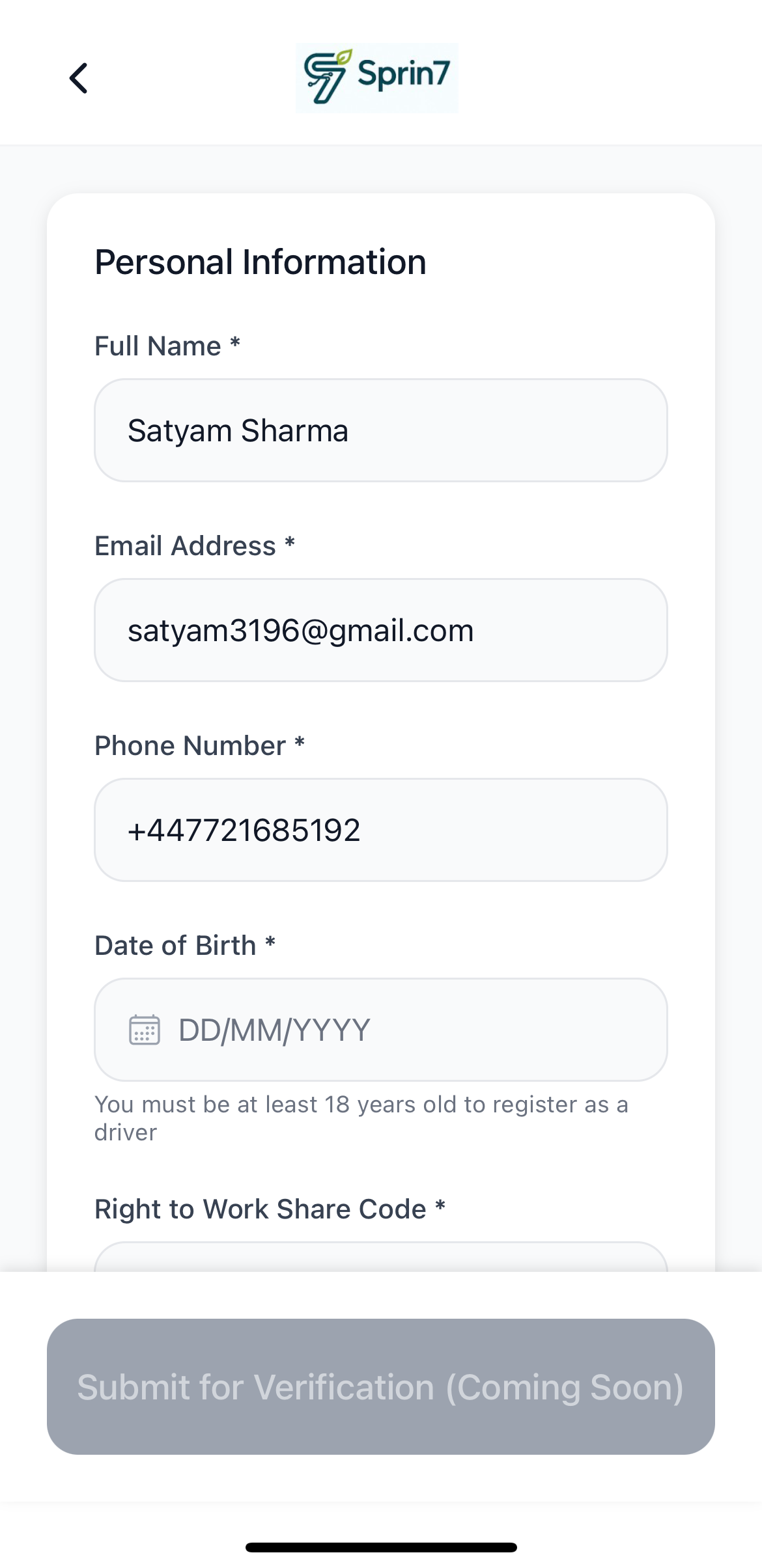Focus the Full Name field with Satyam Sharma
762x1568 pixels.
point(380,430)
